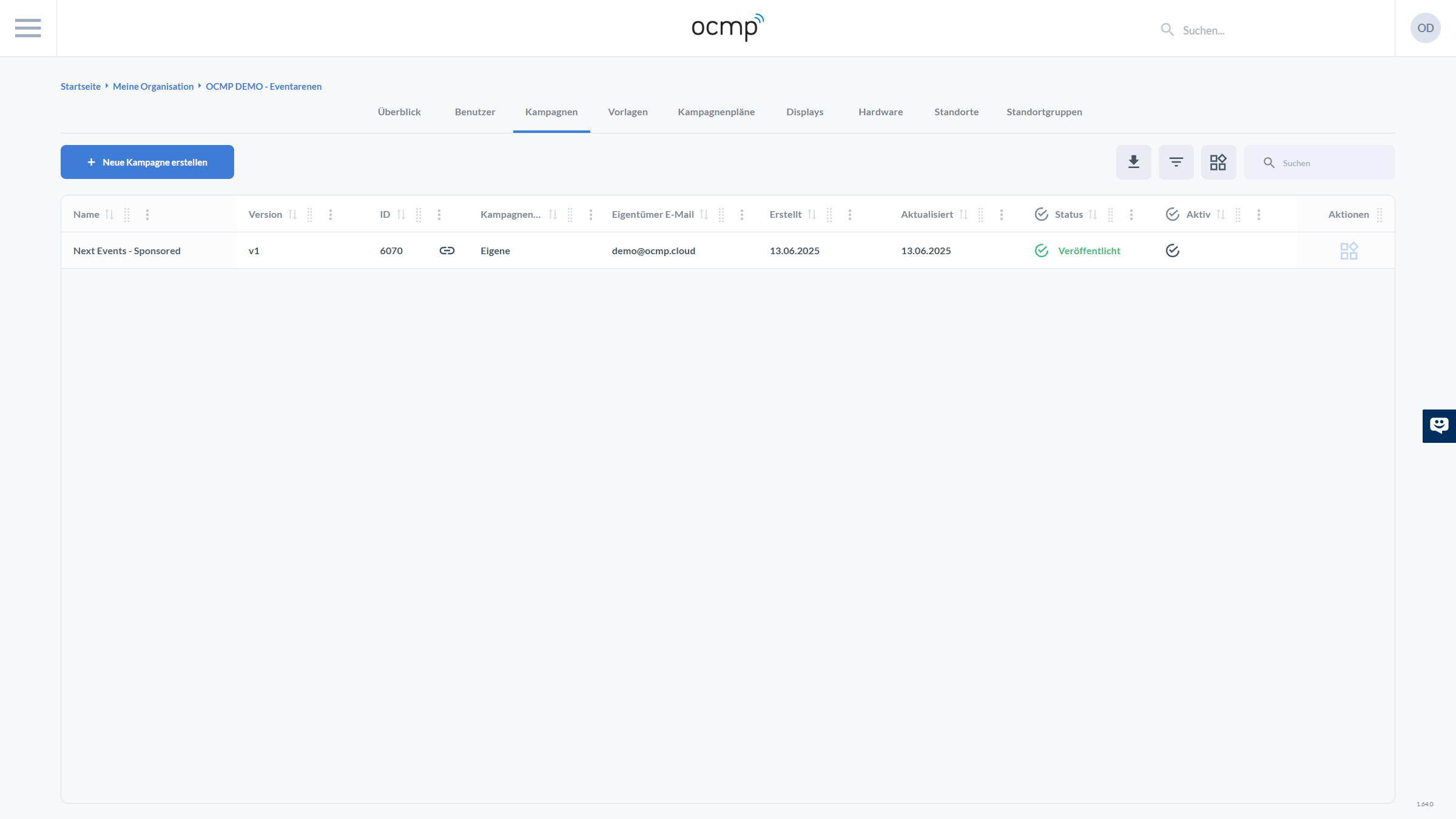Click the OD user avatar
The width and height of the screenshot is (1456, 819).
click(x=1425, y=28)
